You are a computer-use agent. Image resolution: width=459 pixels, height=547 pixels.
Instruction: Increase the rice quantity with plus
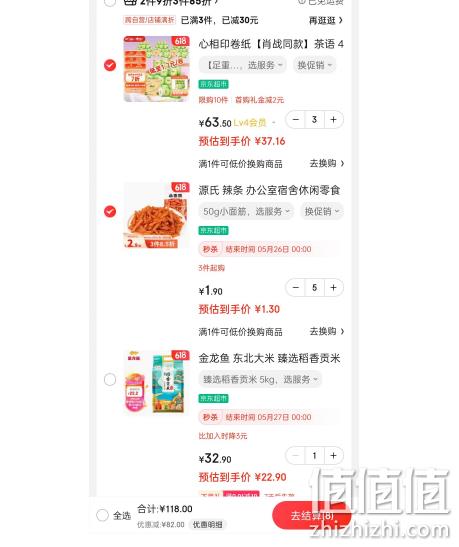(333, 456)
